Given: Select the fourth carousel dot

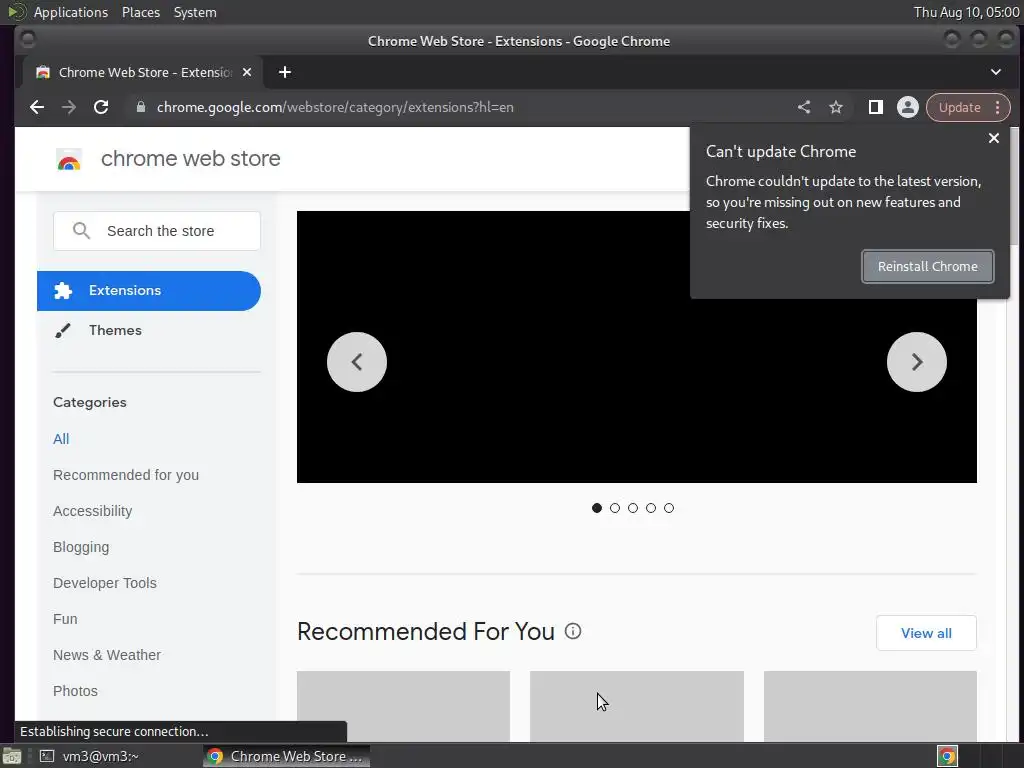Looking at the screenshot, I should pos(650,508).
